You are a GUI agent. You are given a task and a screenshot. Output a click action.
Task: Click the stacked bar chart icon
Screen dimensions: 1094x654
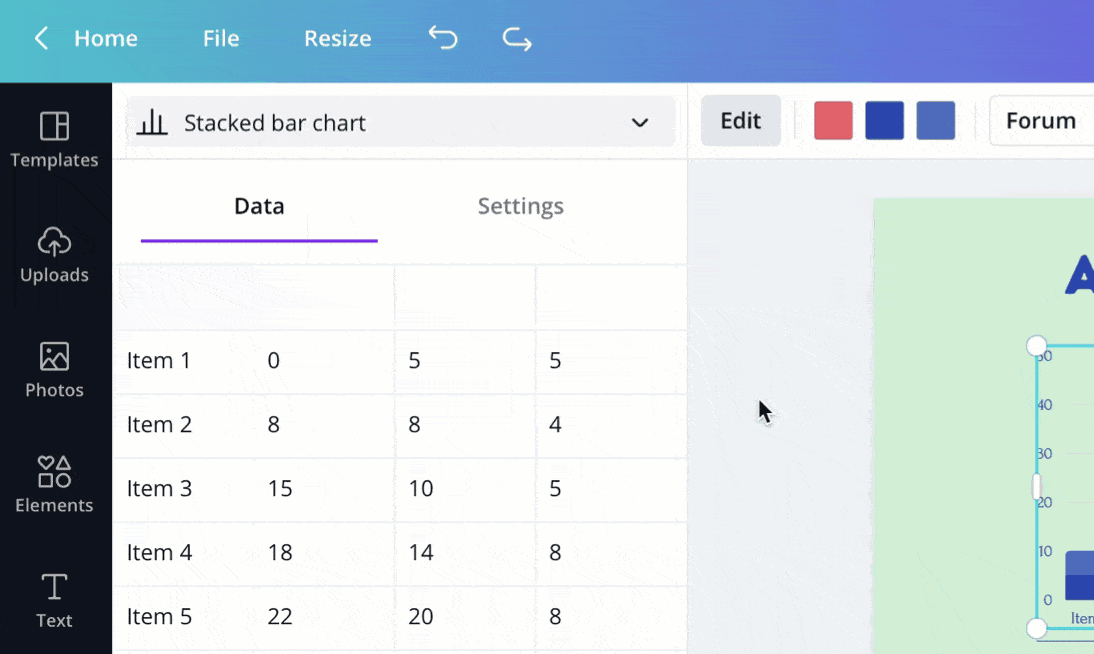pos(153,121)
